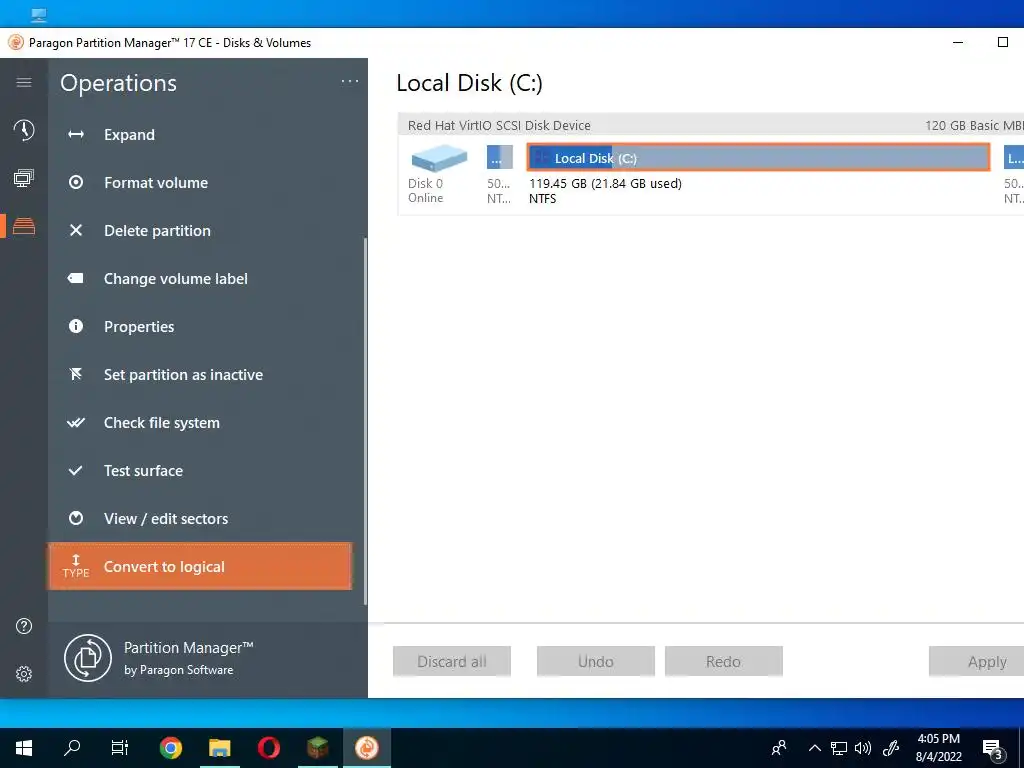Select the partition block after Local Disk C:

(1014, 157)
